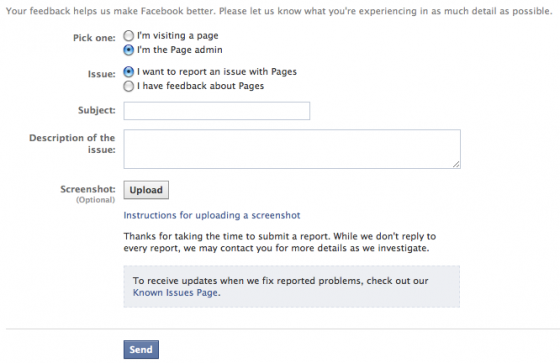The width and height of the screenshot is (560, 363).
Task: Grab the textarea resize handle corner
Action: point(456,164)
